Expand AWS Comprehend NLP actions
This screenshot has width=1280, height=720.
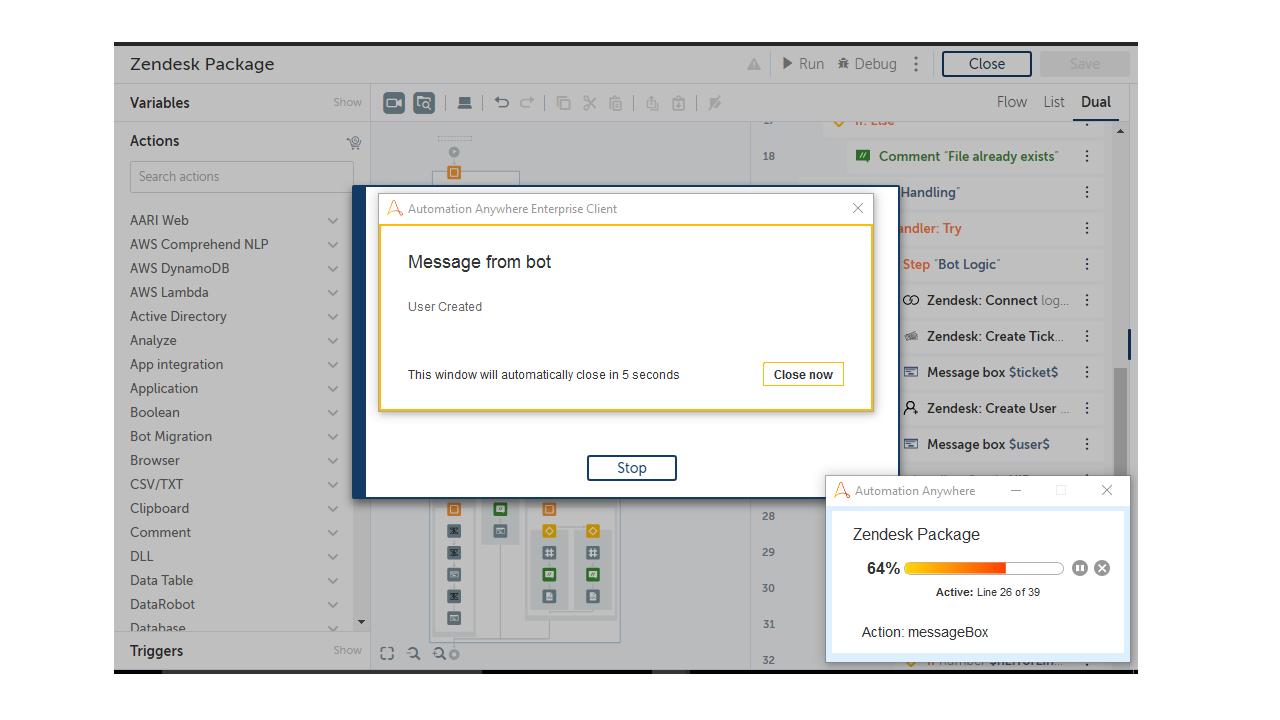(x=333, y=244)
